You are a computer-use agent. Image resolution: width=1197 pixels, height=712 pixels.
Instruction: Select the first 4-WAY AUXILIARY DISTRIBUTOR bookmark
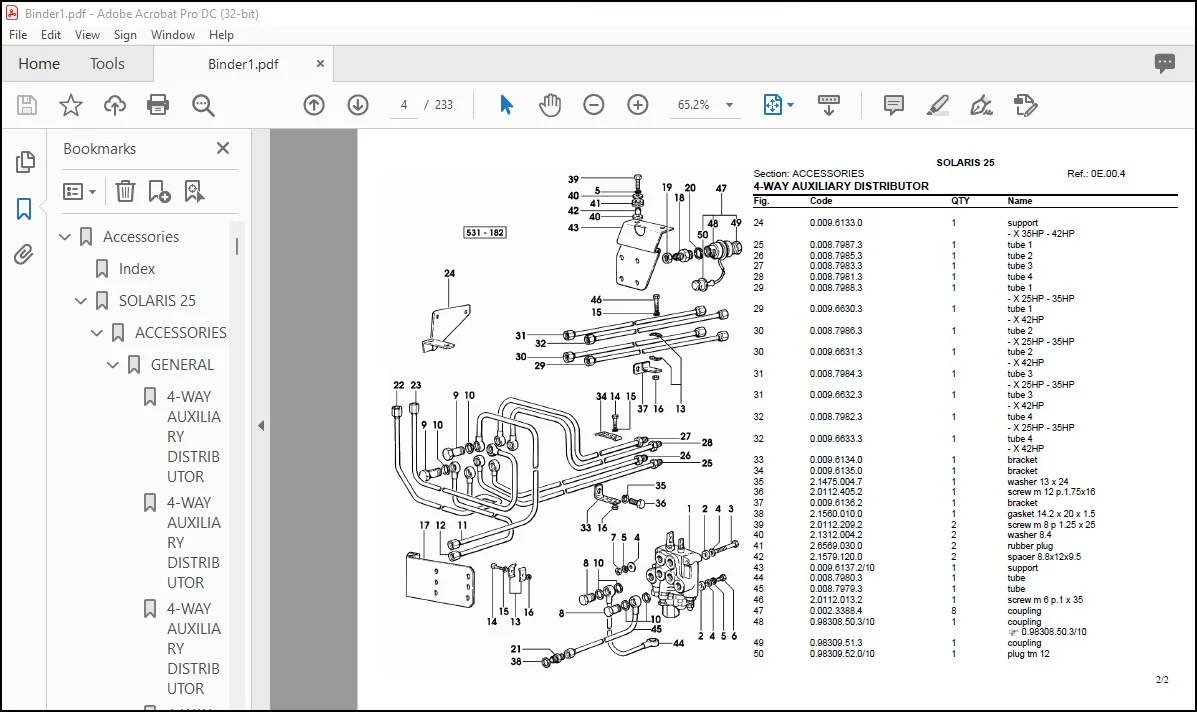pyautogui.click(x=194, y=437)
